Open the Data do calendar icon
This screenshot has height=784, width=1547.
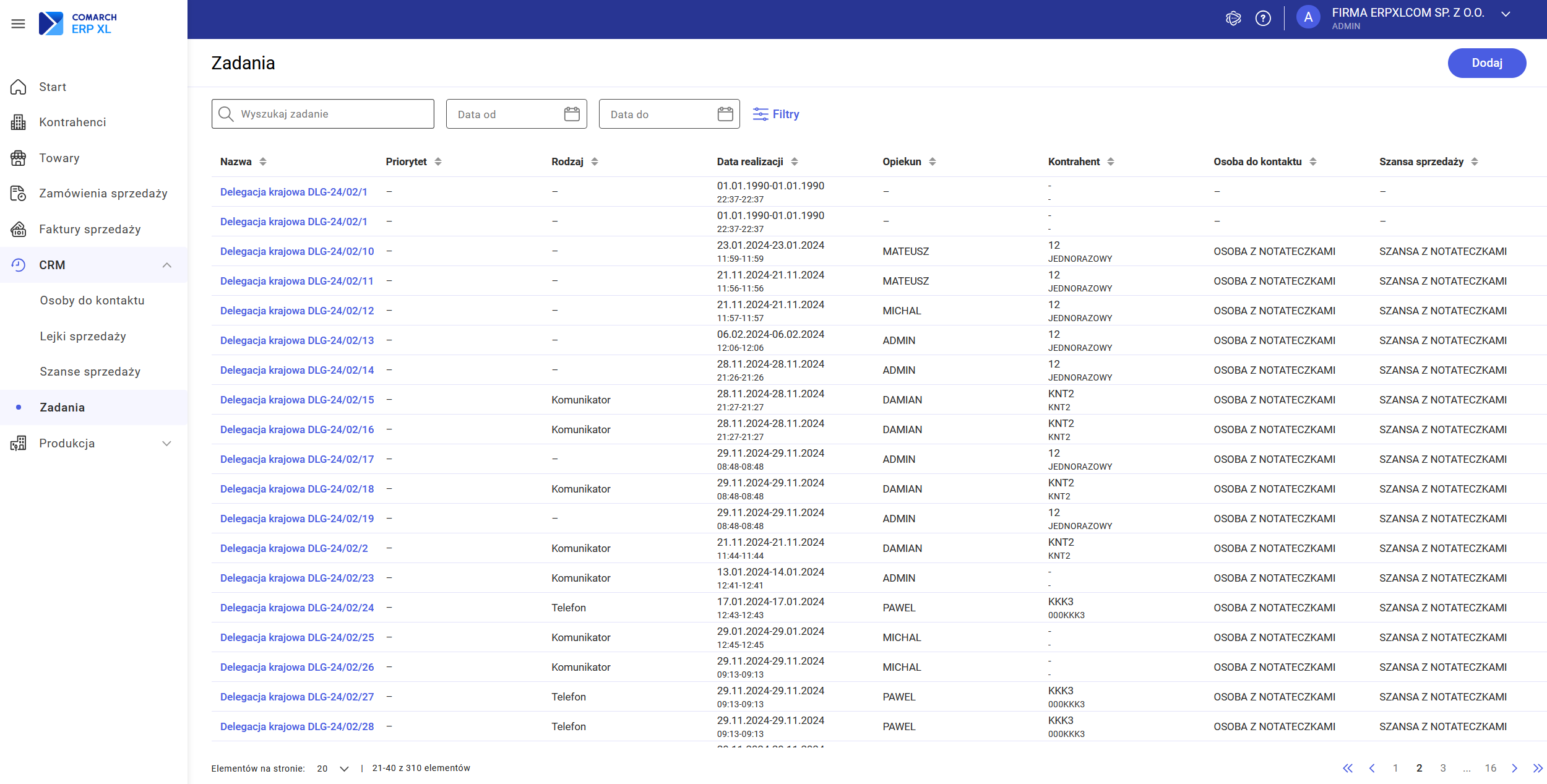[x=725, y=114]
